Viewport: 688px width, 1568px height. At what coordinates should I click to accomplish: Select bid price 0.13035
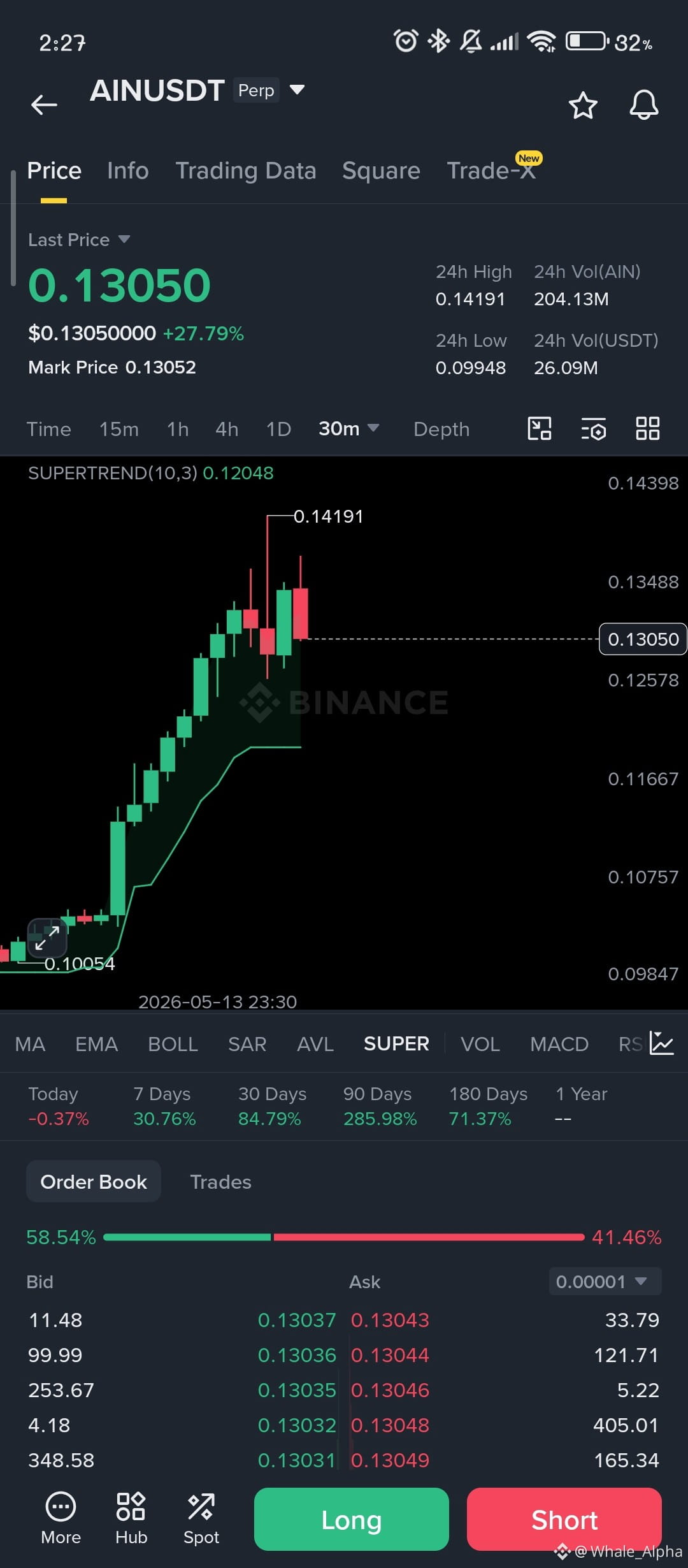point(296,1390)
